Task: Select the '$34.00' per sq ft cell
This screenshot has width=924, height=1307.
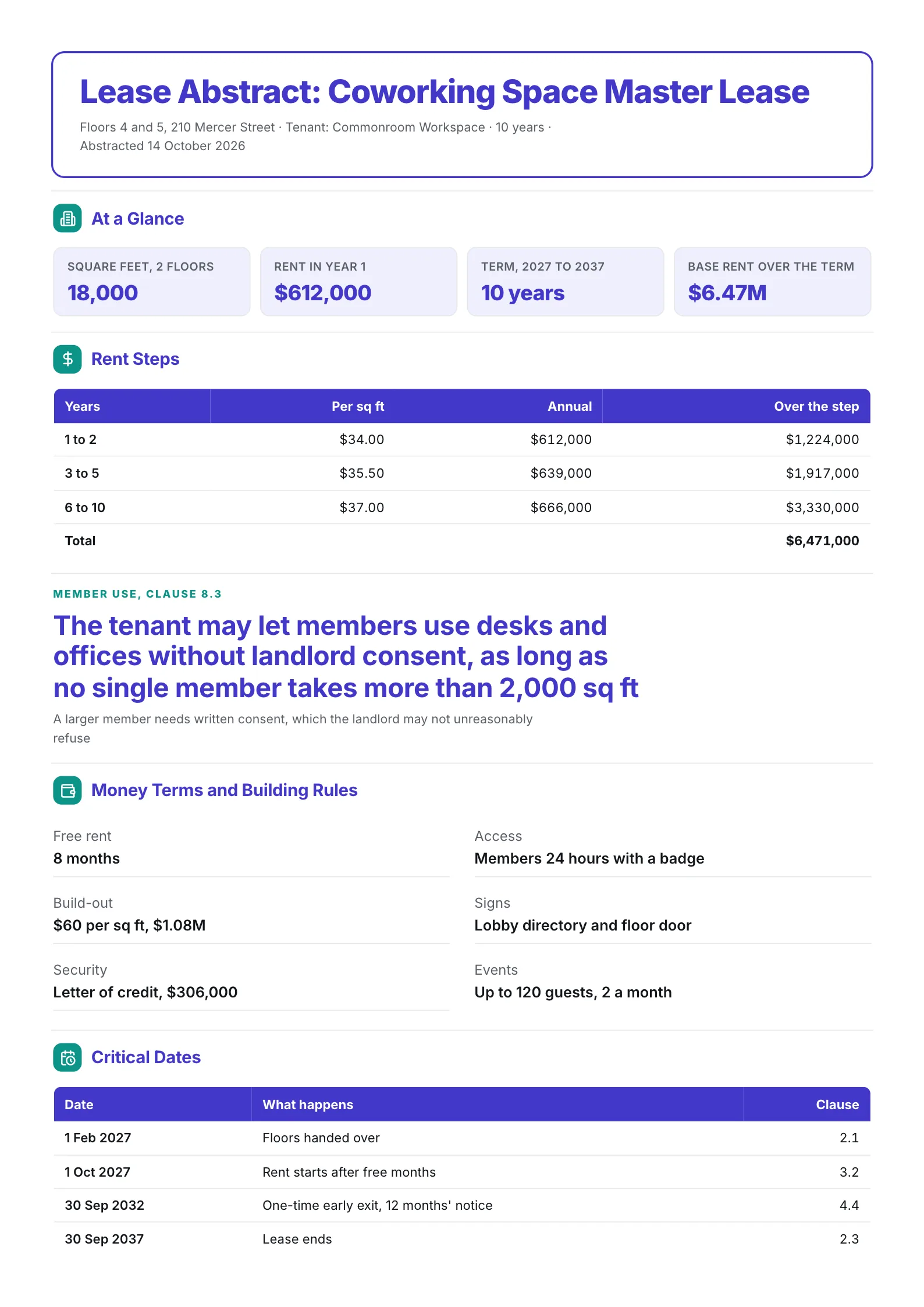Action: [362, 439]
